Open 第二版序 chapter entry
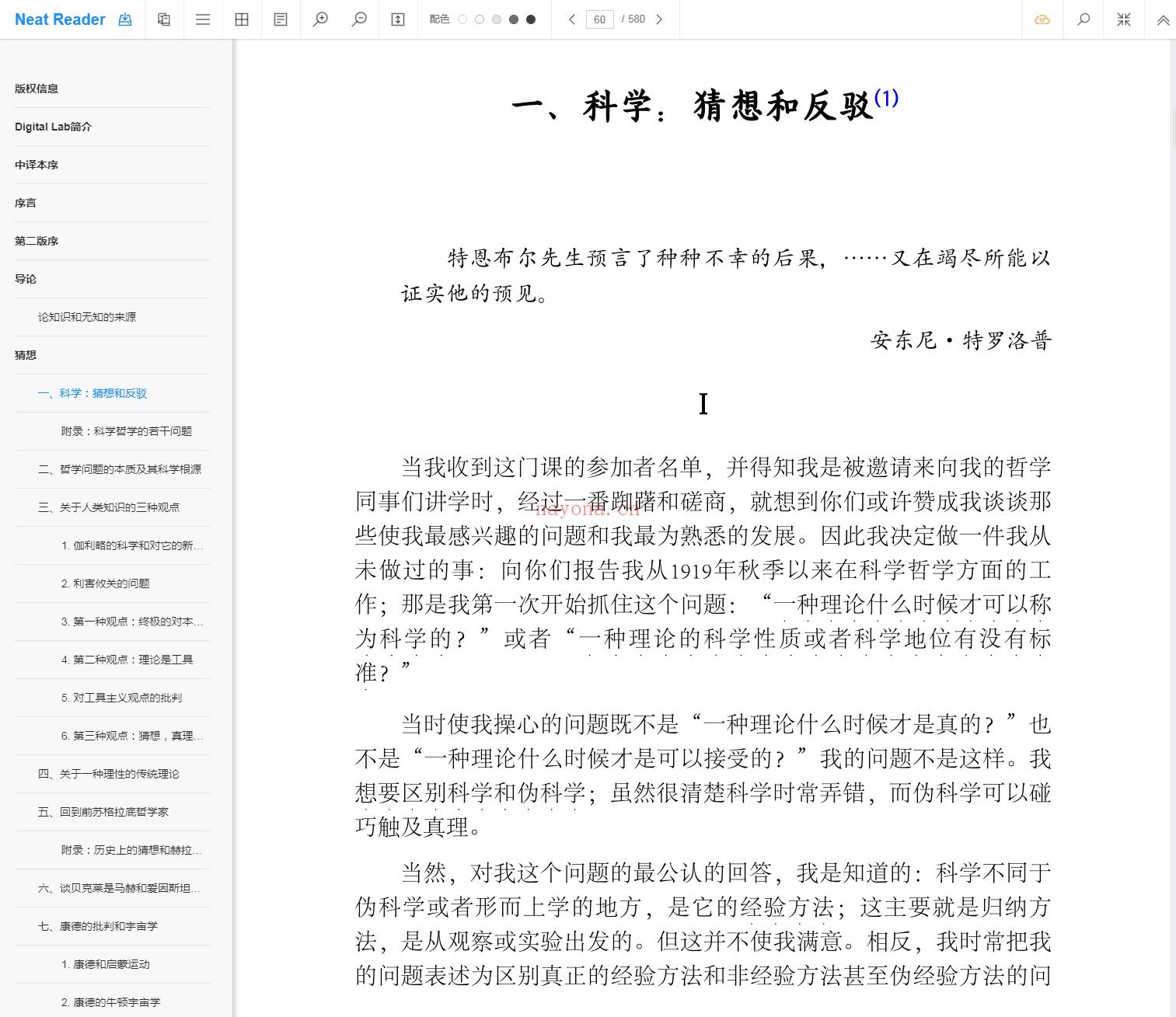Screen dimensions: 1176x1017 (x=113, y=241)
